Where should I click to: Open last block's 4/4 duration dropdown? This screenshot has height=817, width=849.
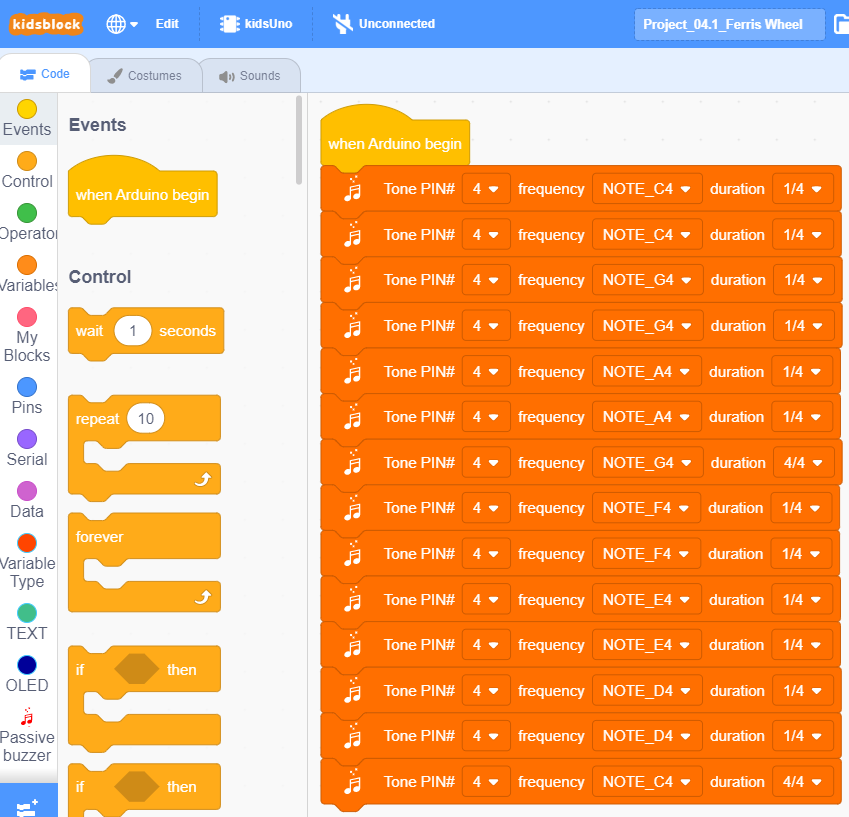[x=802, y=782]
